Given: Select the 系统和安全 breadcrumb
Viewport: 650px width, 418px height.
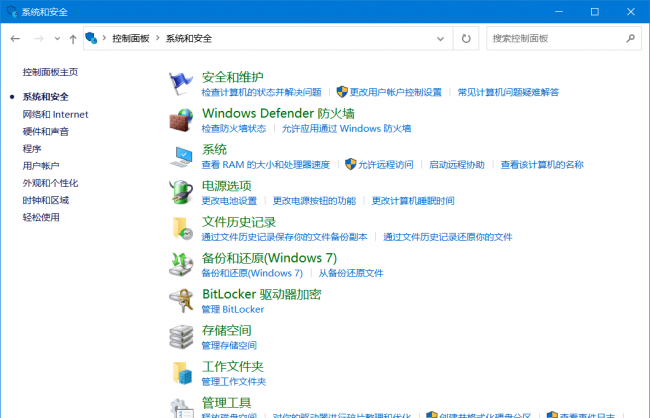Looking at the screenshot, I should coord(189,39).
